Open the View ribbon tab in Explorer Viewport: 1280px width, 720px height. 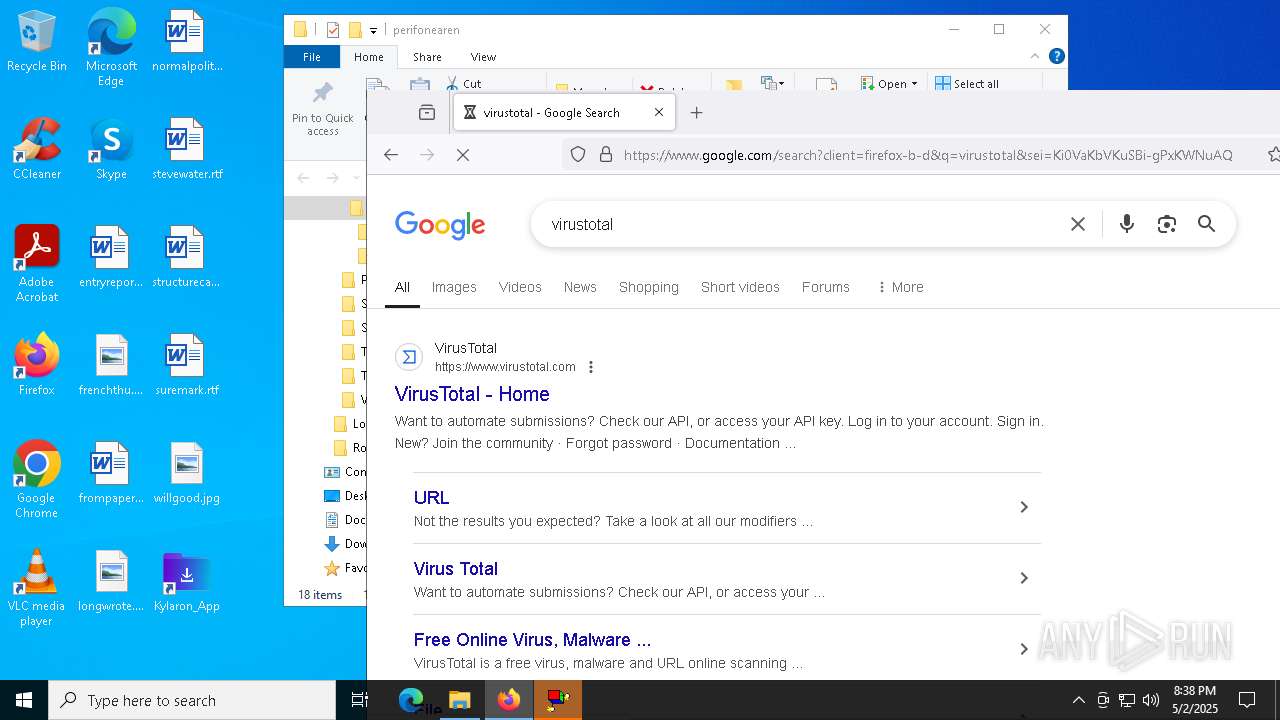point(483,57)
